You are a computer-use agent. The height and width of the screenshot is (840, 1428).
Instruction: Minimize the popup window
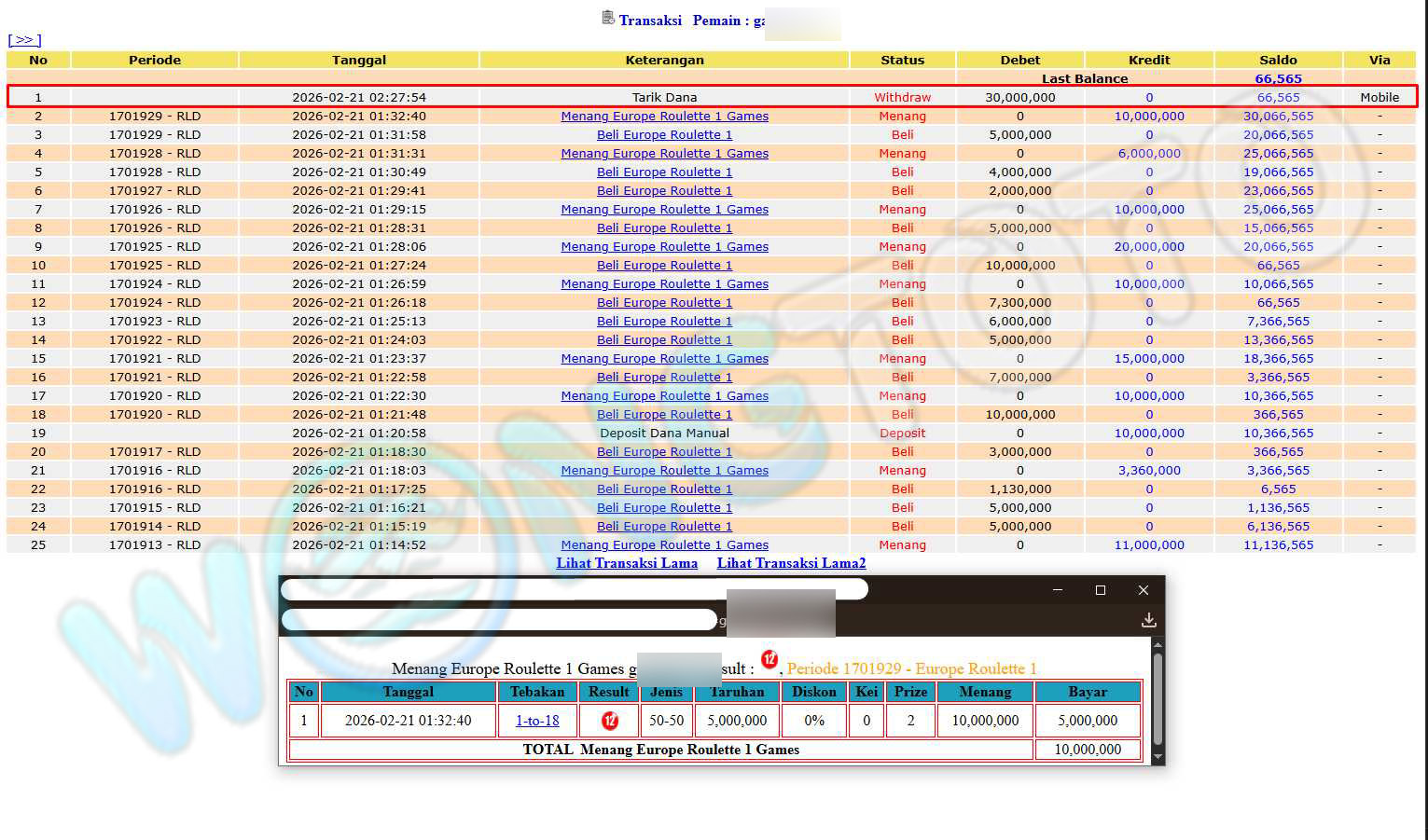1058,590
